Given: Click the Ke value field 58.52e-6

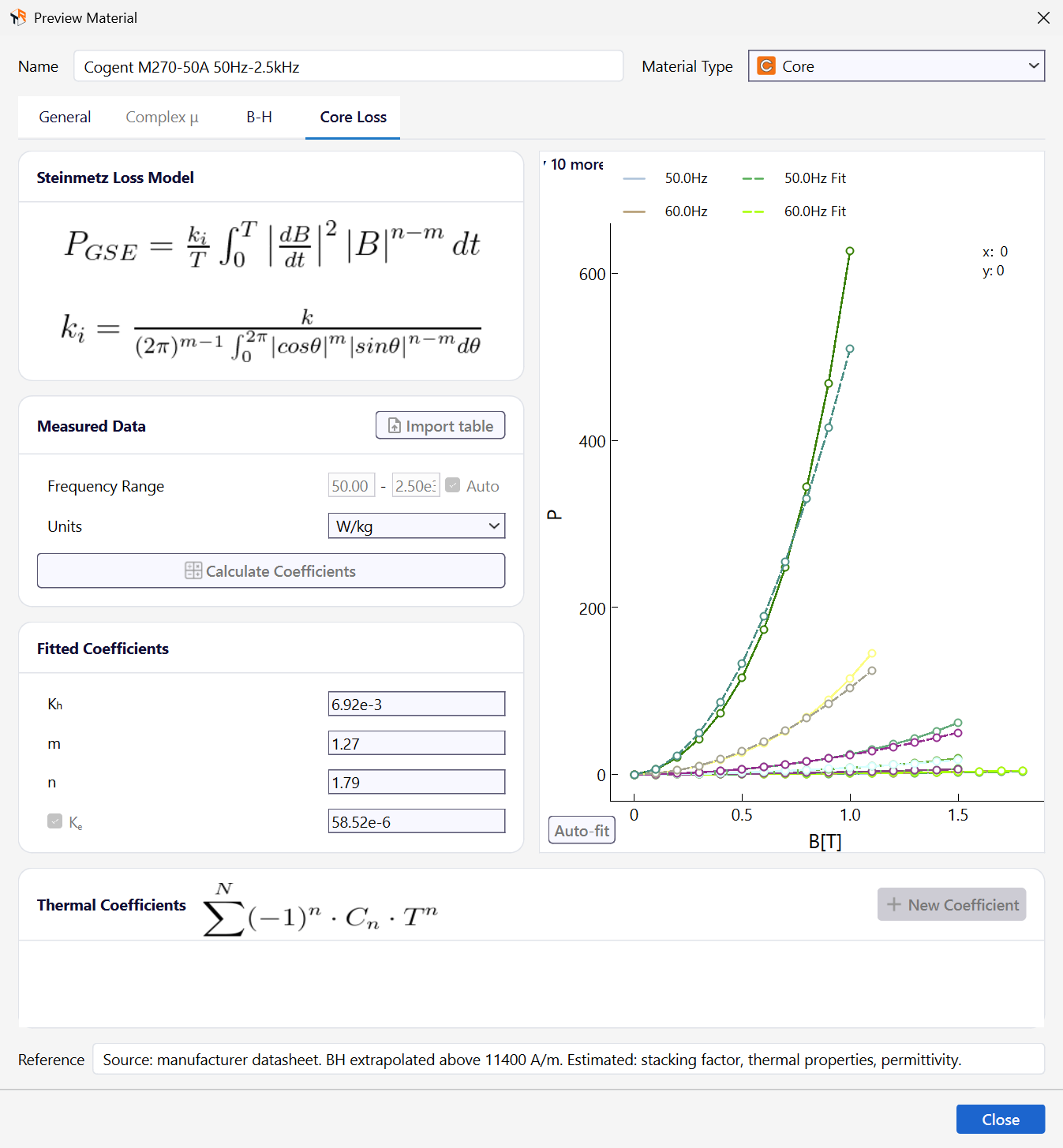Looking at the screenshot, I should click(x=417, y=821).
